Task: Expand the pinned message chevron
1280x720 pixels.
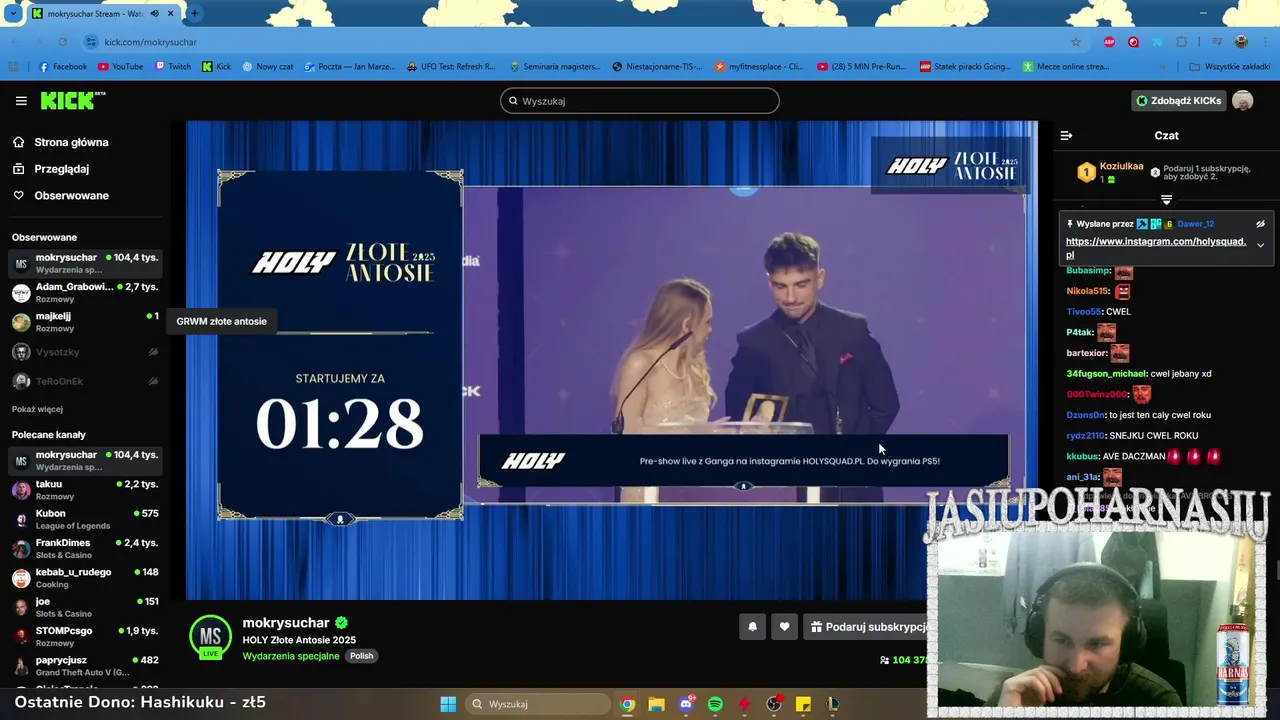Action: coord(1260,245)
